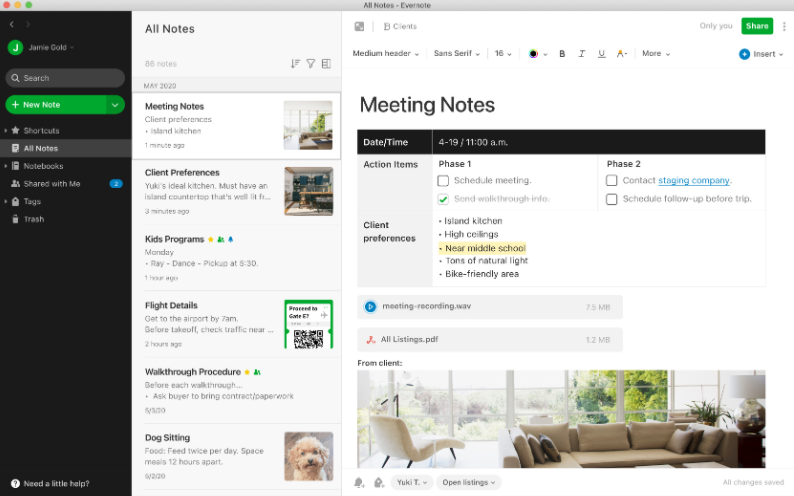Apply bold formatting
794x496 pixels.
(x=562, y=54)
